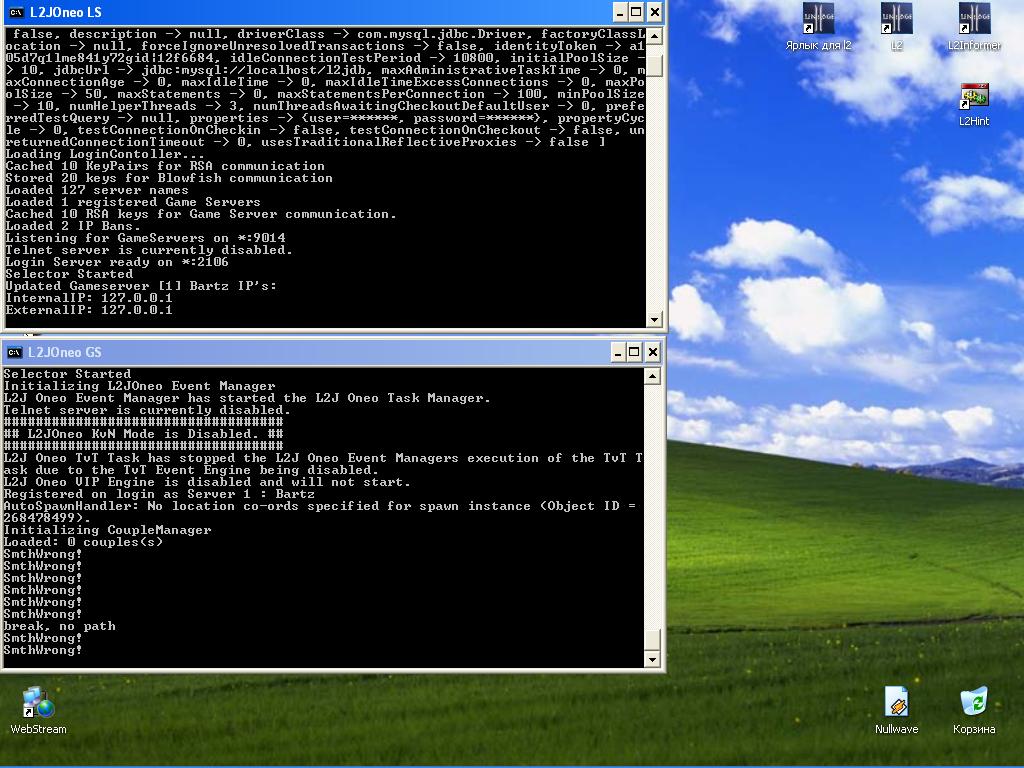Click "Cached 10 RSA keys for Game Server communication."
The width and height of the screenshot is (1024, 768).
[x=201, y=214]
